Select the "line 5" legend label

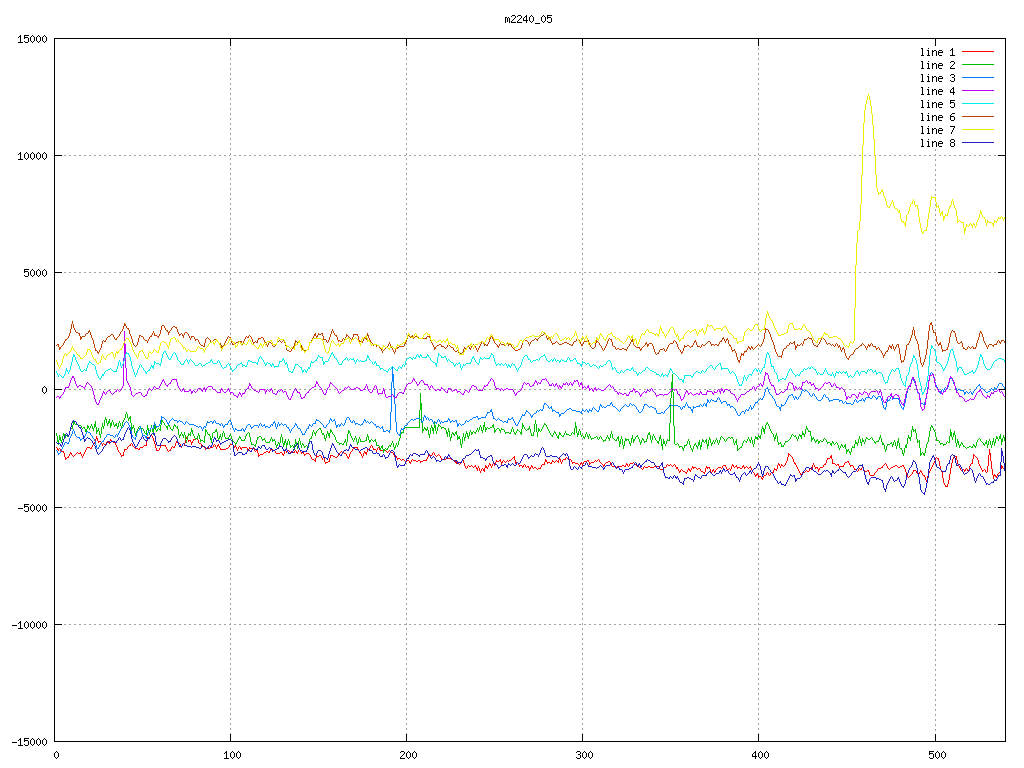[937, 104]
